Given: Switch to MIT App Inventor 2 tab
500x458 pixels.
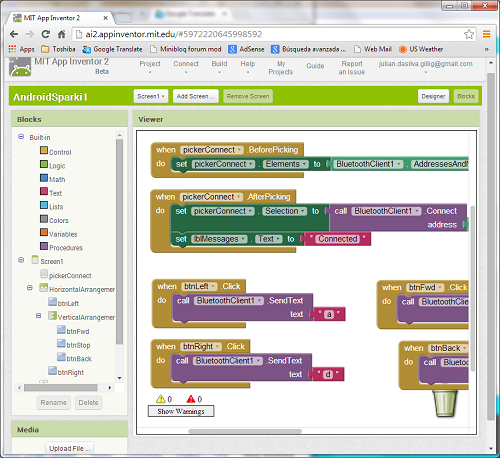Looking at the screenshot, I should (x=60, y=18).
